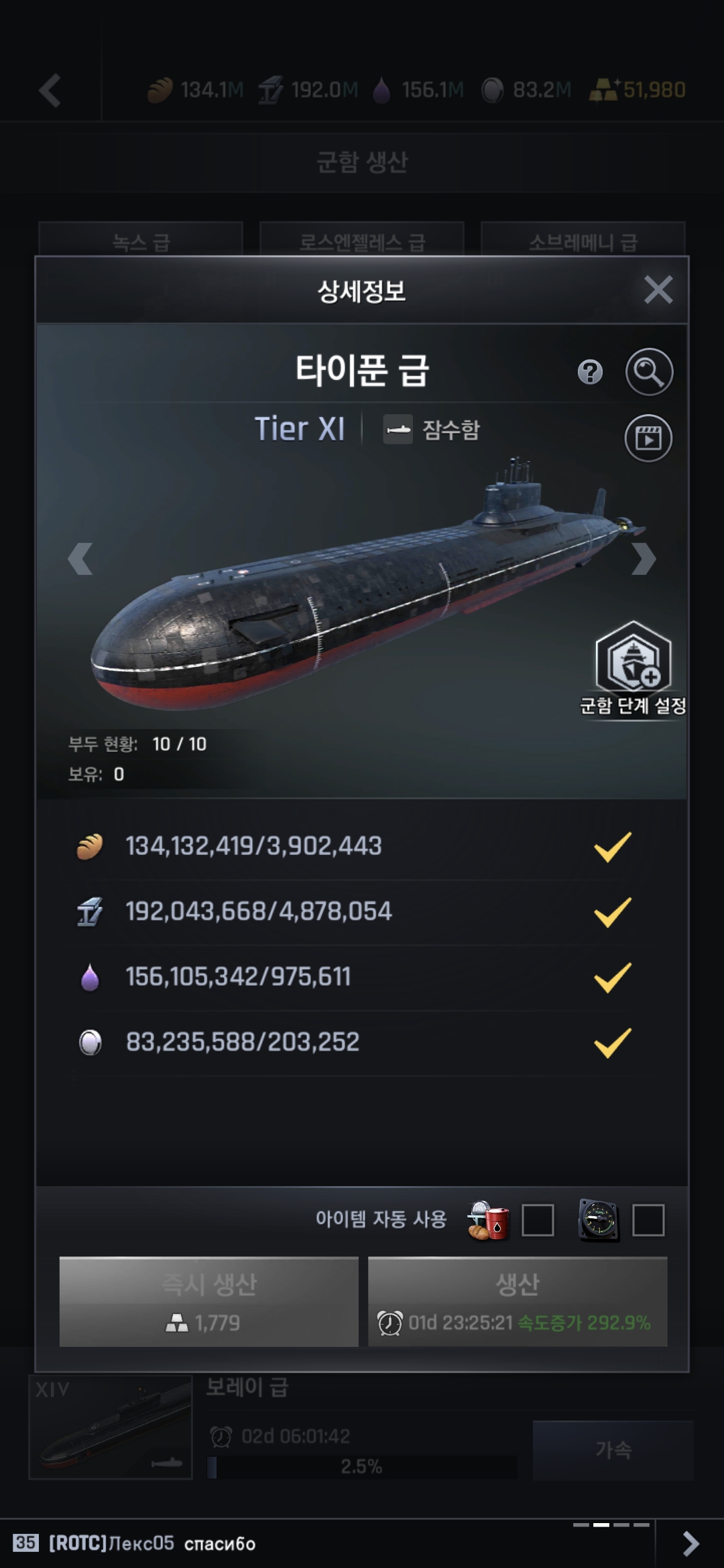Image resolution: width=724 pixels, height=1568 pixels.
Task: Expand the chat with bottom right arrow
Action: (x=690, y=1543)
